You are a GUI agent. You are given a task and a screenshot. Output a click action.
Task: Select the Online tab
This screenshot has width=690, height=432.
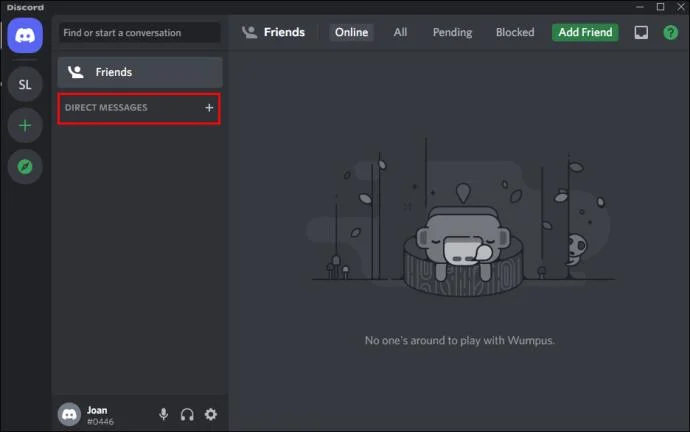(x=351, y=33)
